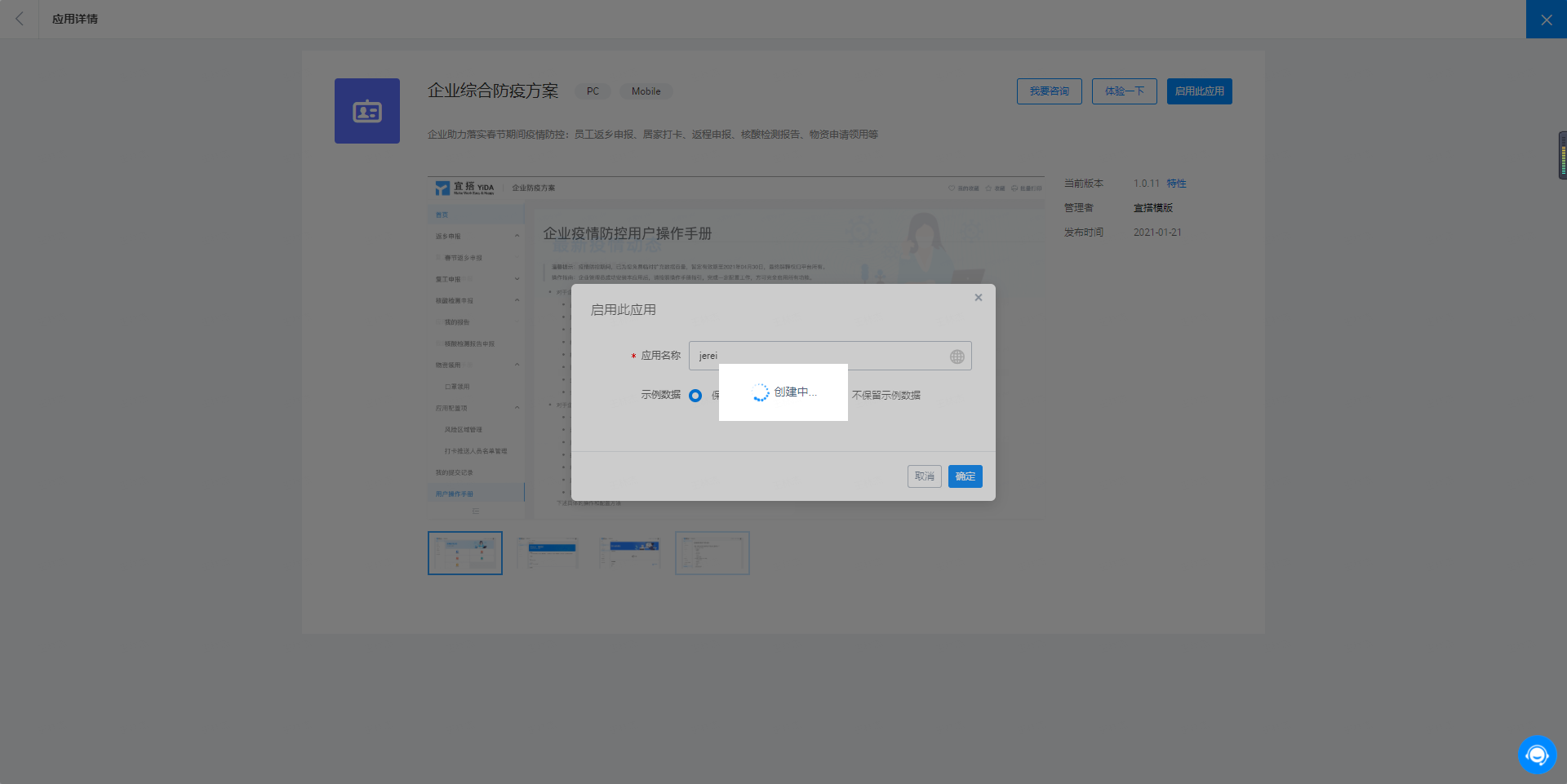Select the 保留示例数据 radio button

[695, 396]
